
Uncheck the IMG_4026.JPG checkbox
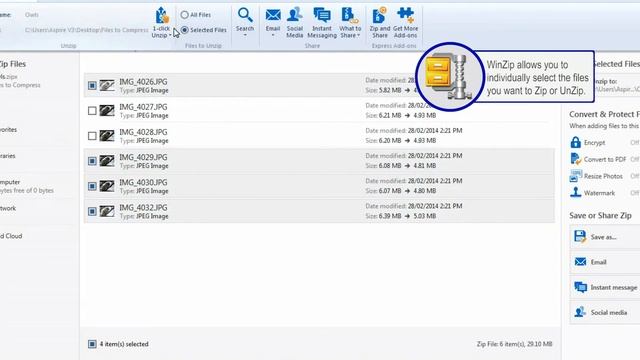(92, 86)
